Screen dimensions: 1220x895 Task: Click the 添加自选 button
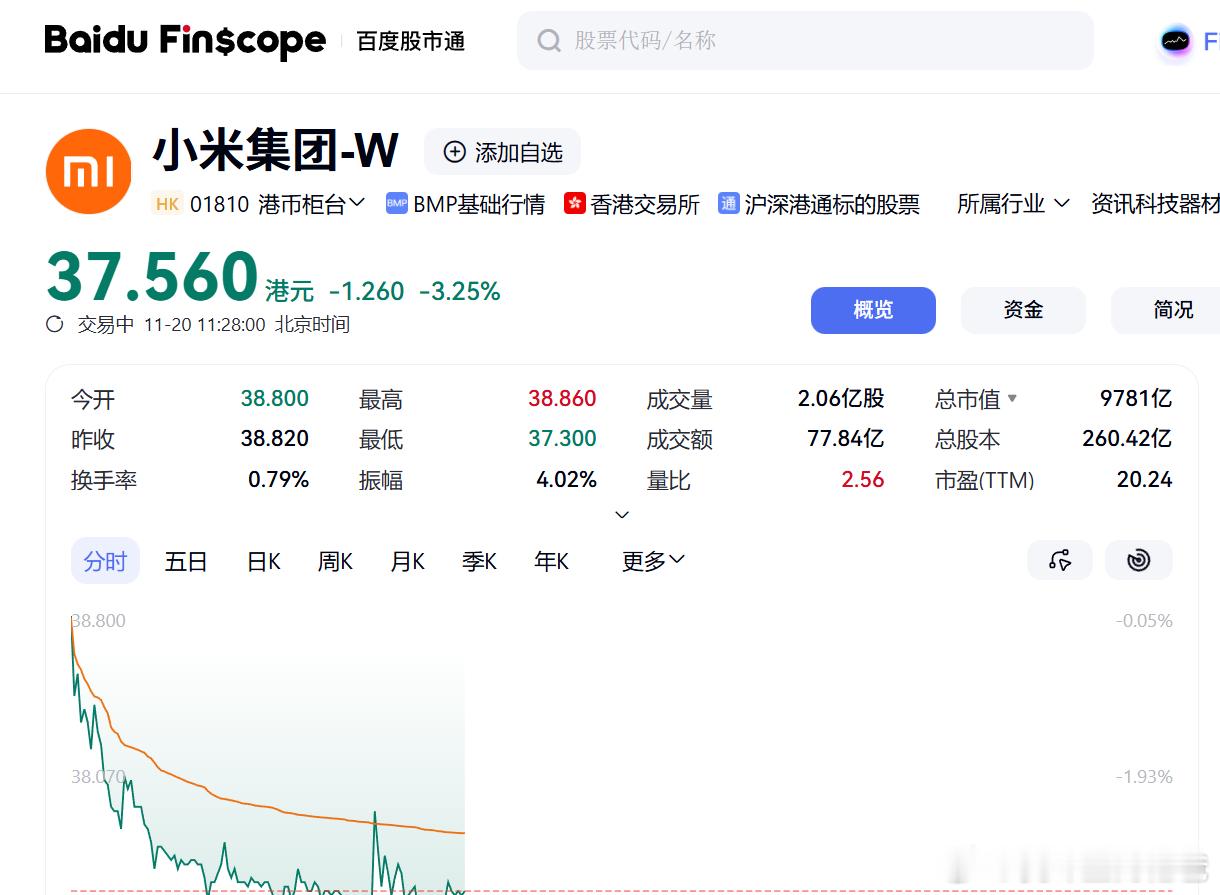502,152
